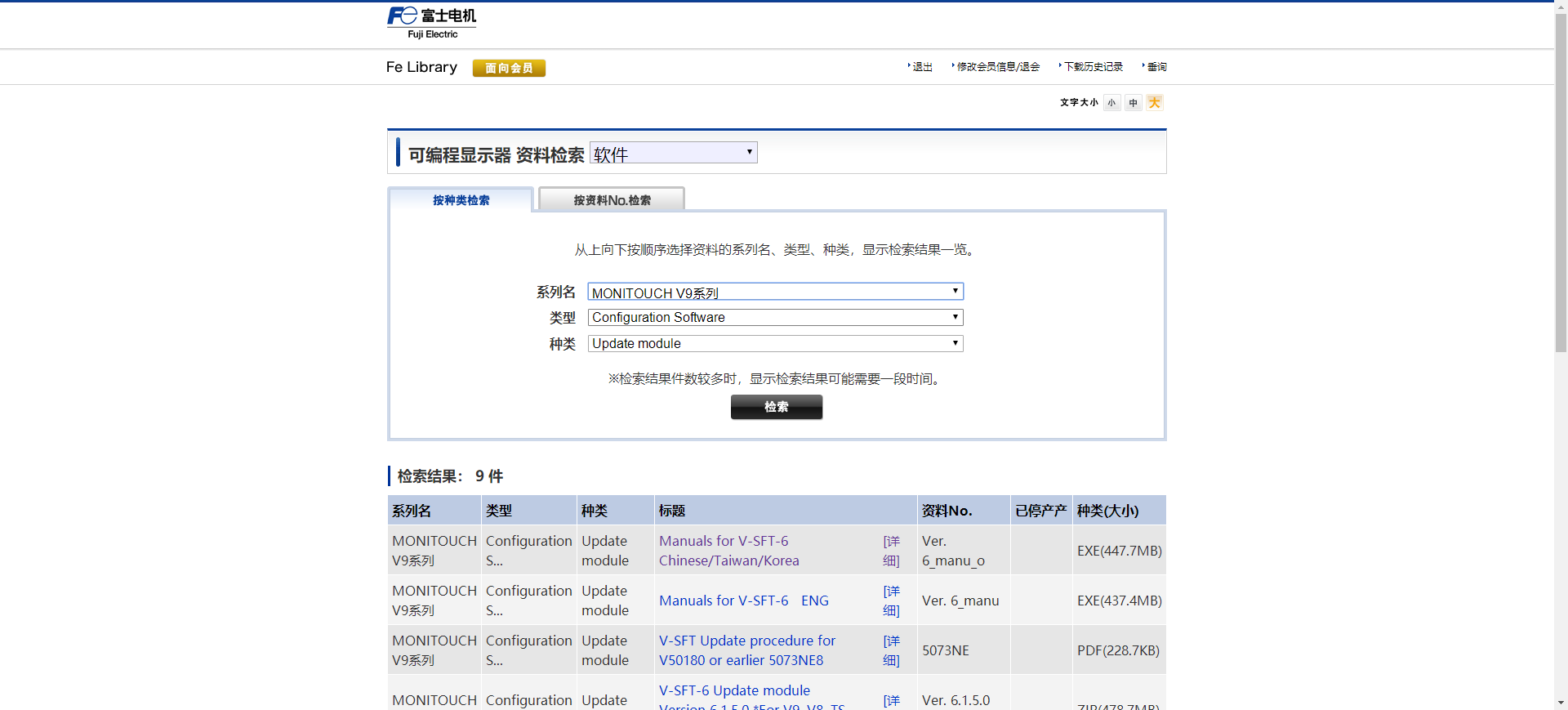Click the page vertical scrollbar down arrow

coord(1561,703)
